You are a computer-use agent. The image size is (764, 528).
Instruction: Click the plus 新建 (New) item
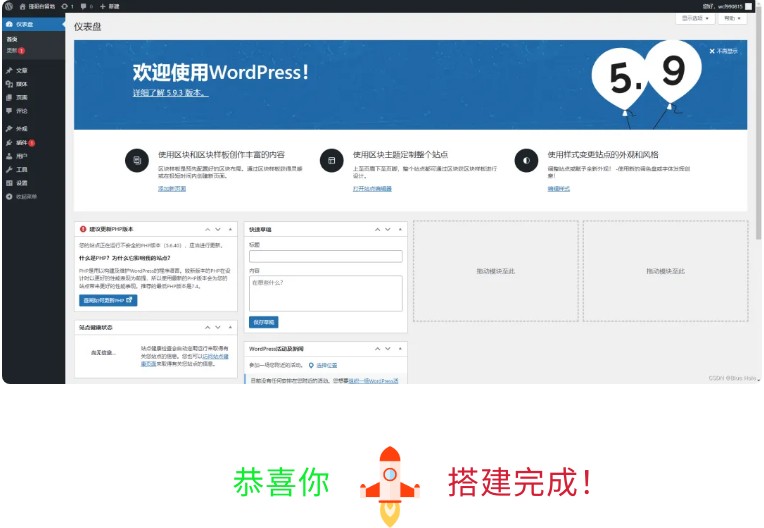[x=109, y=6]
